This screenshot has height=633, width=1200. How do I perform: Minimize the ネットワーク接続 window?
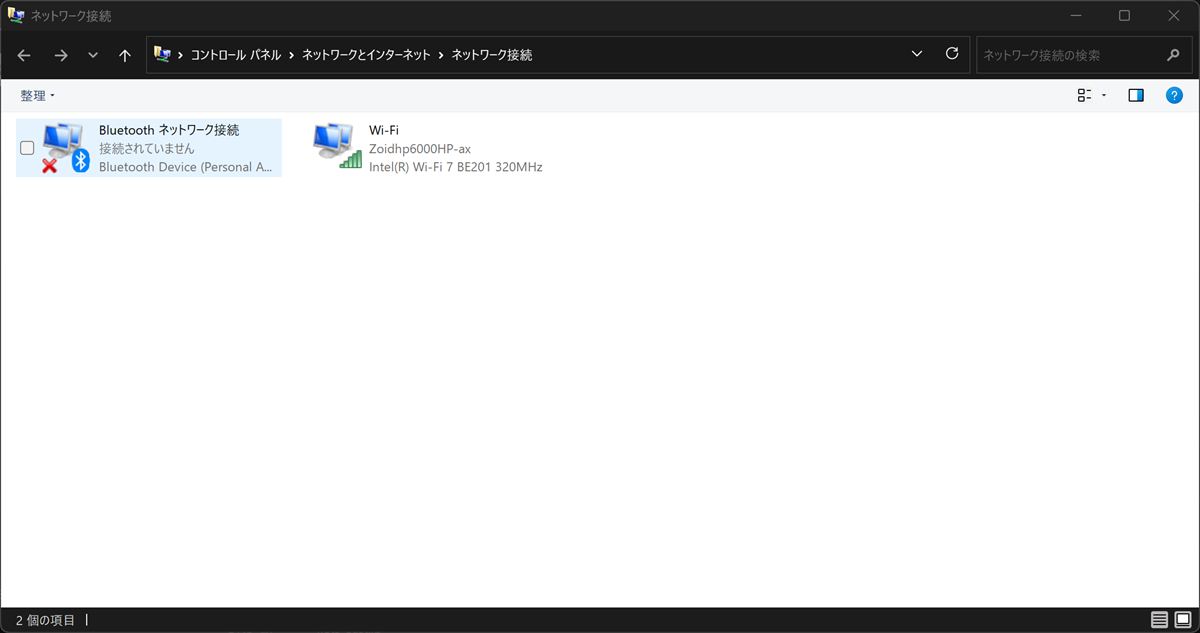tap(1075, 15)
